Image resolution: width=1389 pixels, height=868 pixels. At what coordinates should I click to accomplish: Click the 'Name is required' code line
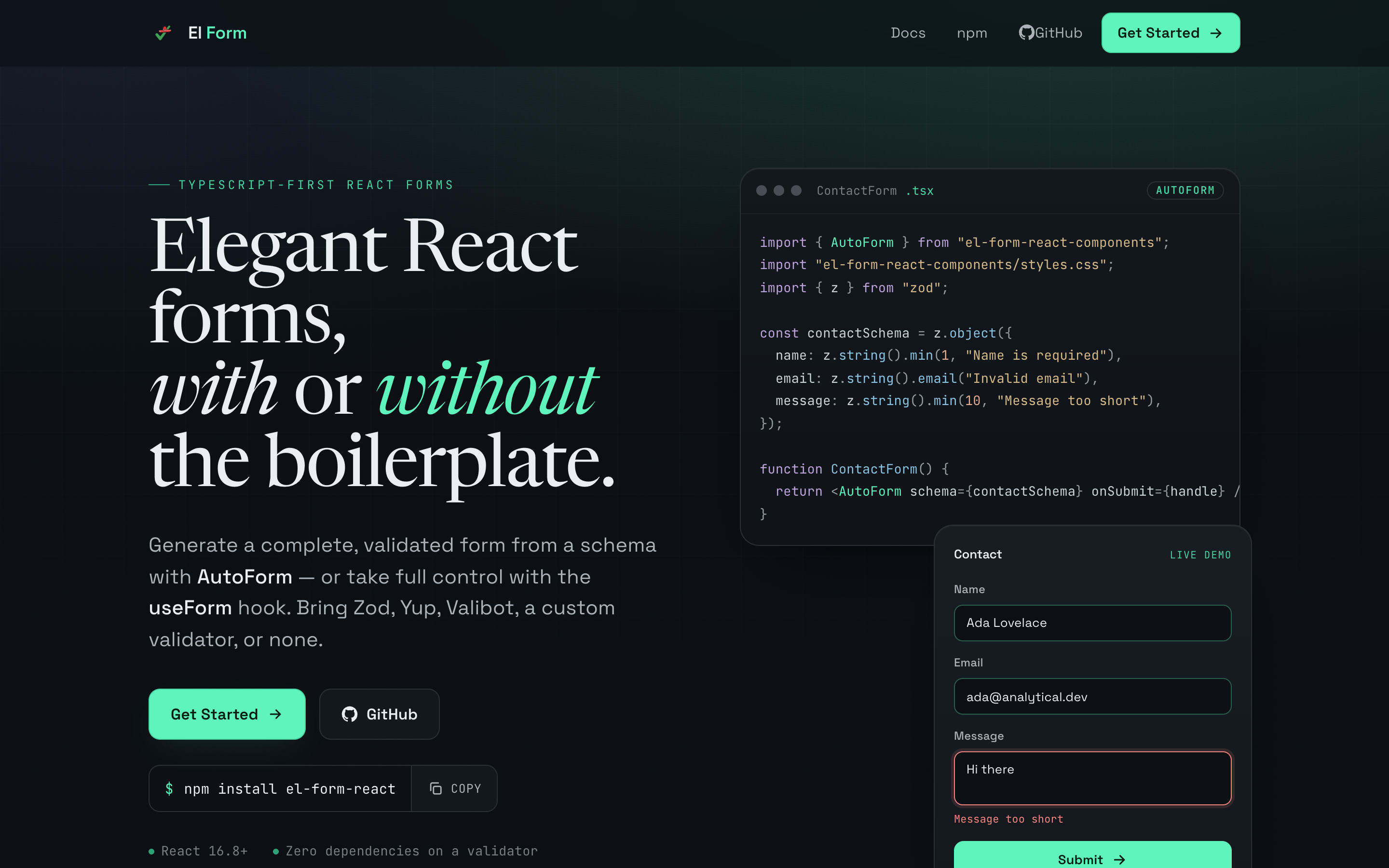click(x=948, y=355)
